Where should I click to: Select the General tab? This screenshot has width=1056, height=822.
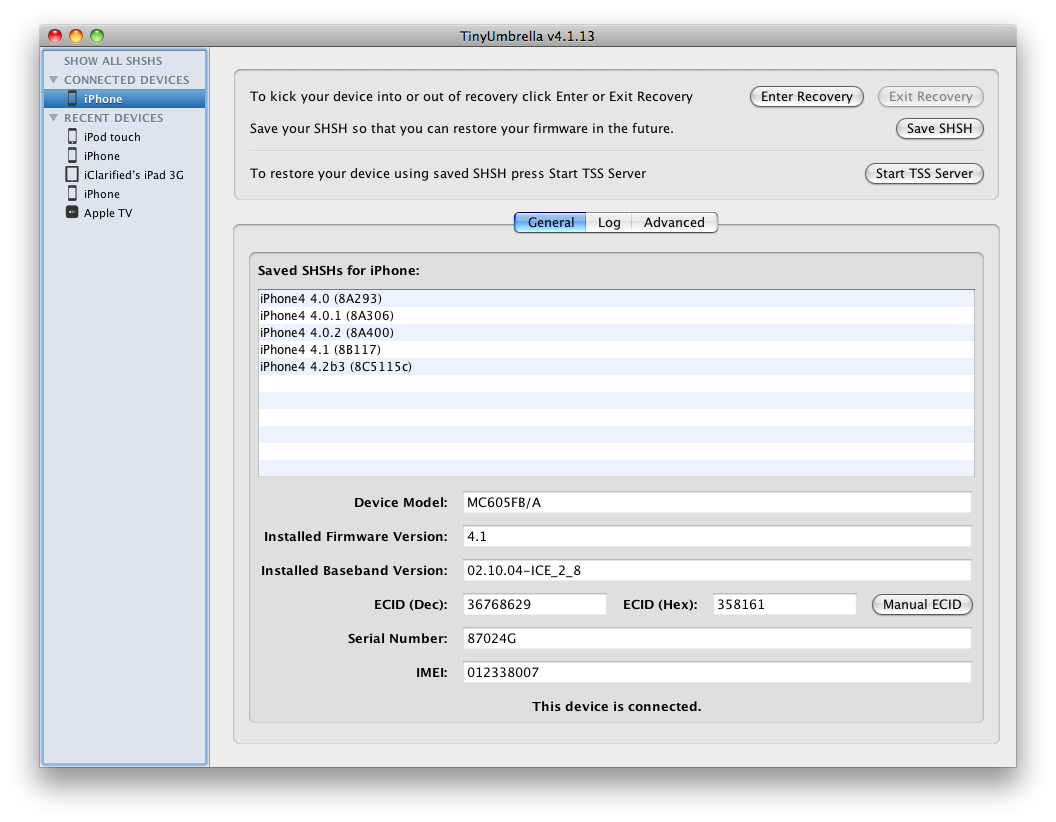point(550,222)
